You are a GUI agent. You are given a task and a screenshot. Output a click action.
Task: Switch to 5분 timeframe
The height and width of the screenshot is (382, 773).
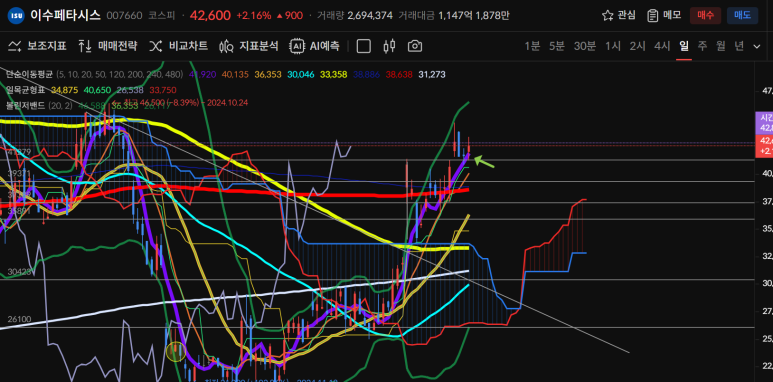coord(557,46)
